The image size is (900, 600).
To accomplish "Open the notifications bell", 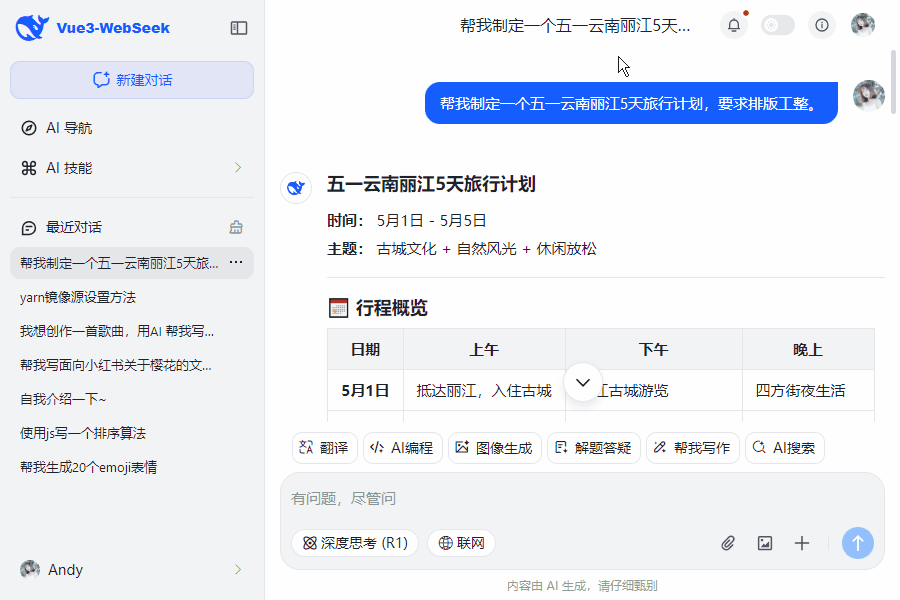I will 734,26.
